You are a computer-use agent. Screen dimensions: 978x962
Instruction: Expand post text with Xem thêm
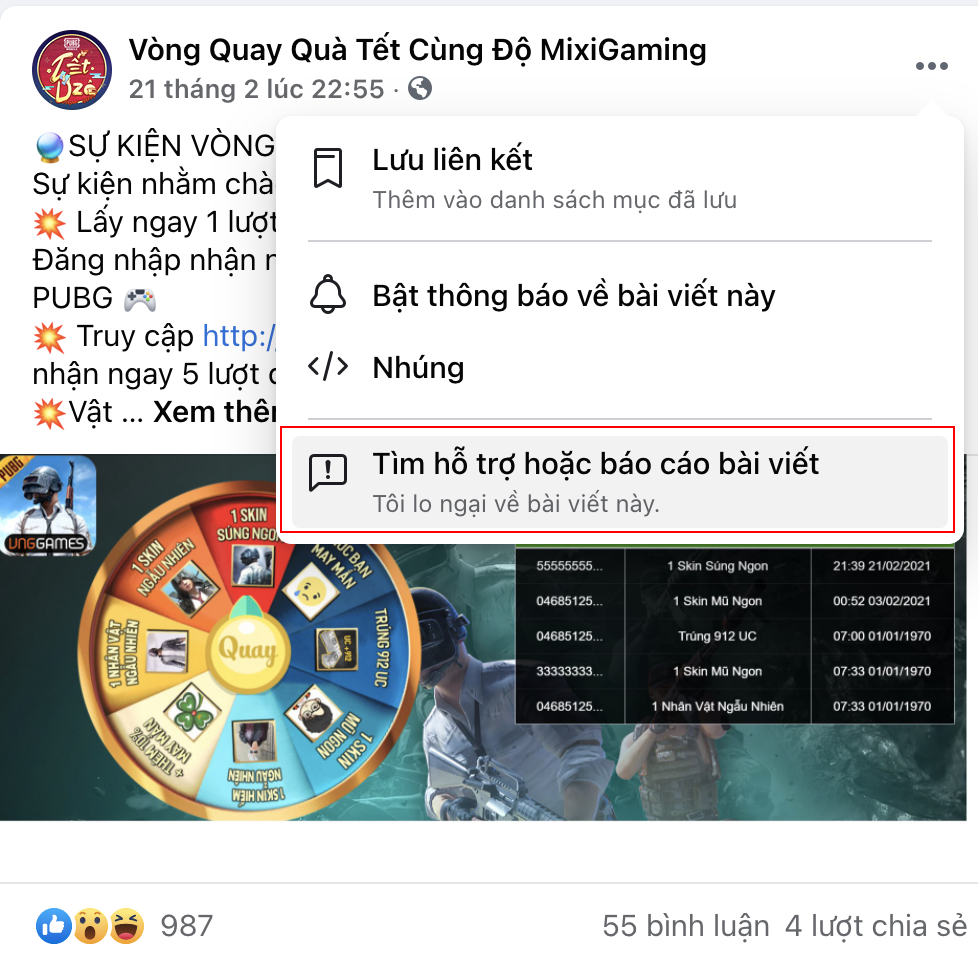pos(215,412)
